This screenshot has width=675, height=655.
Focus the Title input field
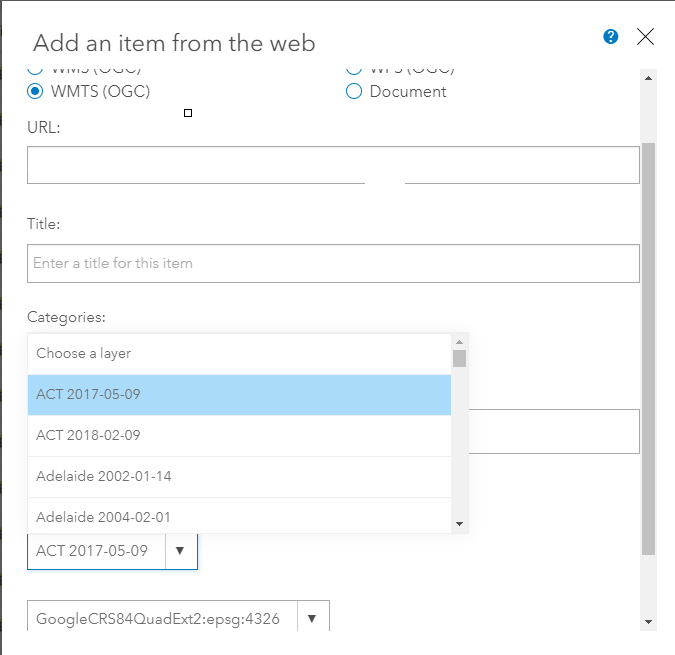point(333,263)
